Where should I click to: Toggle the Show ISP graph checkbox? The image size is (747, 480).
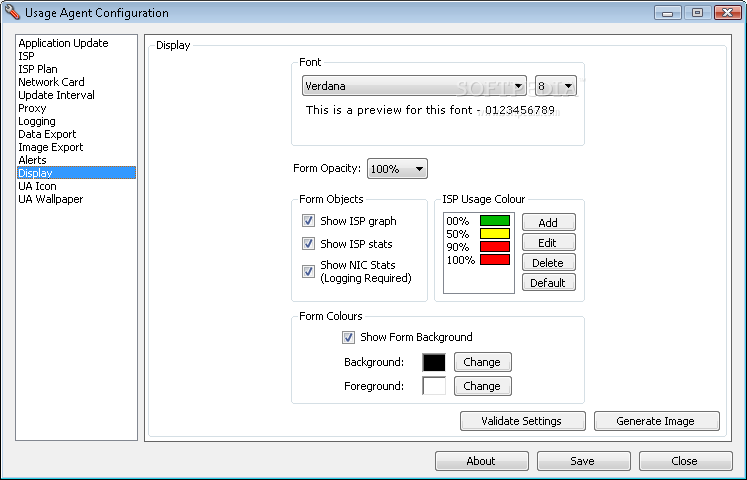308,220
